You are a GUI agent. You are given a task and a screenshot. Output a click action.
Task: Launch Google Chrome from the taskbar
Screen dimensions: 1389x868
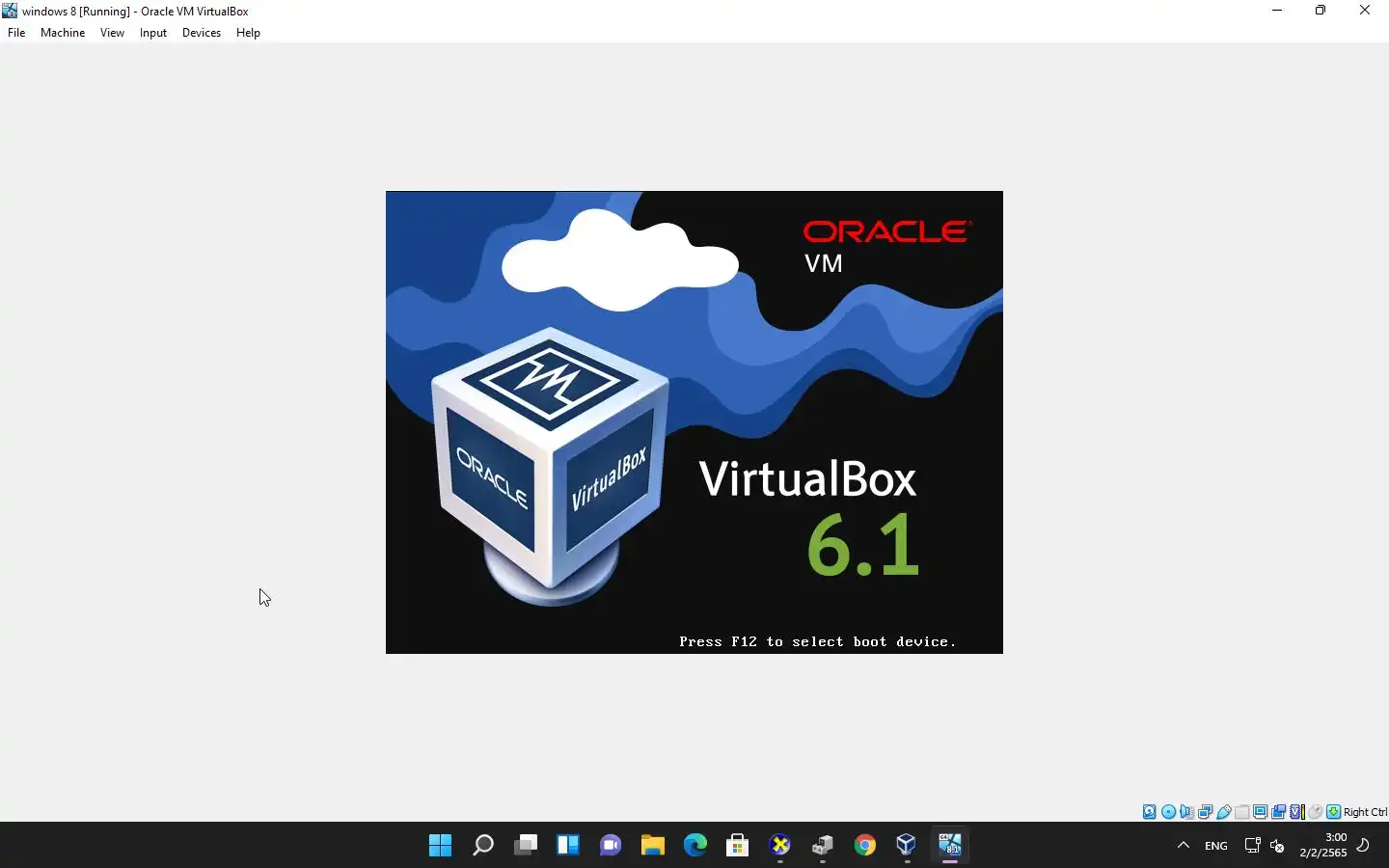[x=865, y=846]
